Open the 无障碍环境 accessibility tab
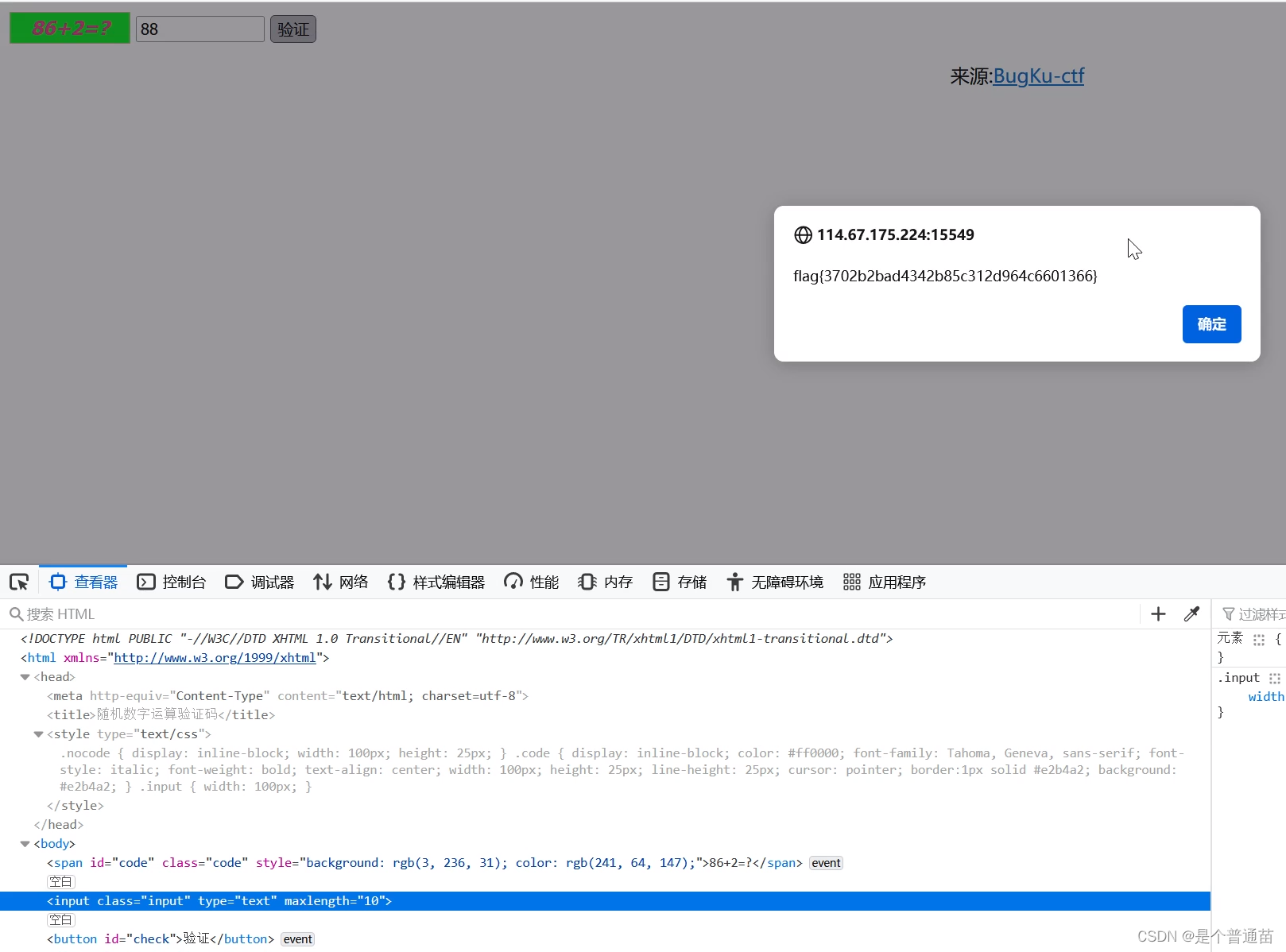 point(775,582)
